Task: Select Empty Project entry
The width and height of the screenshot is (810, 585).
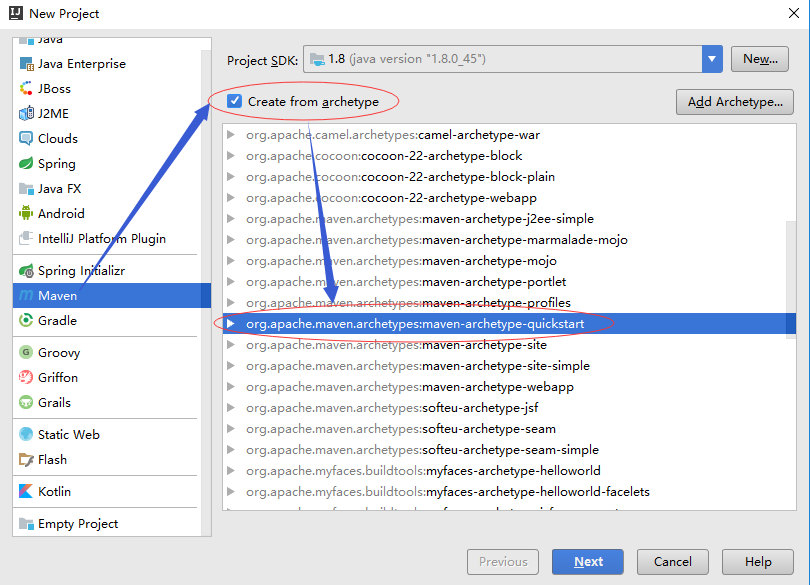Action: (x=107, y=524)
